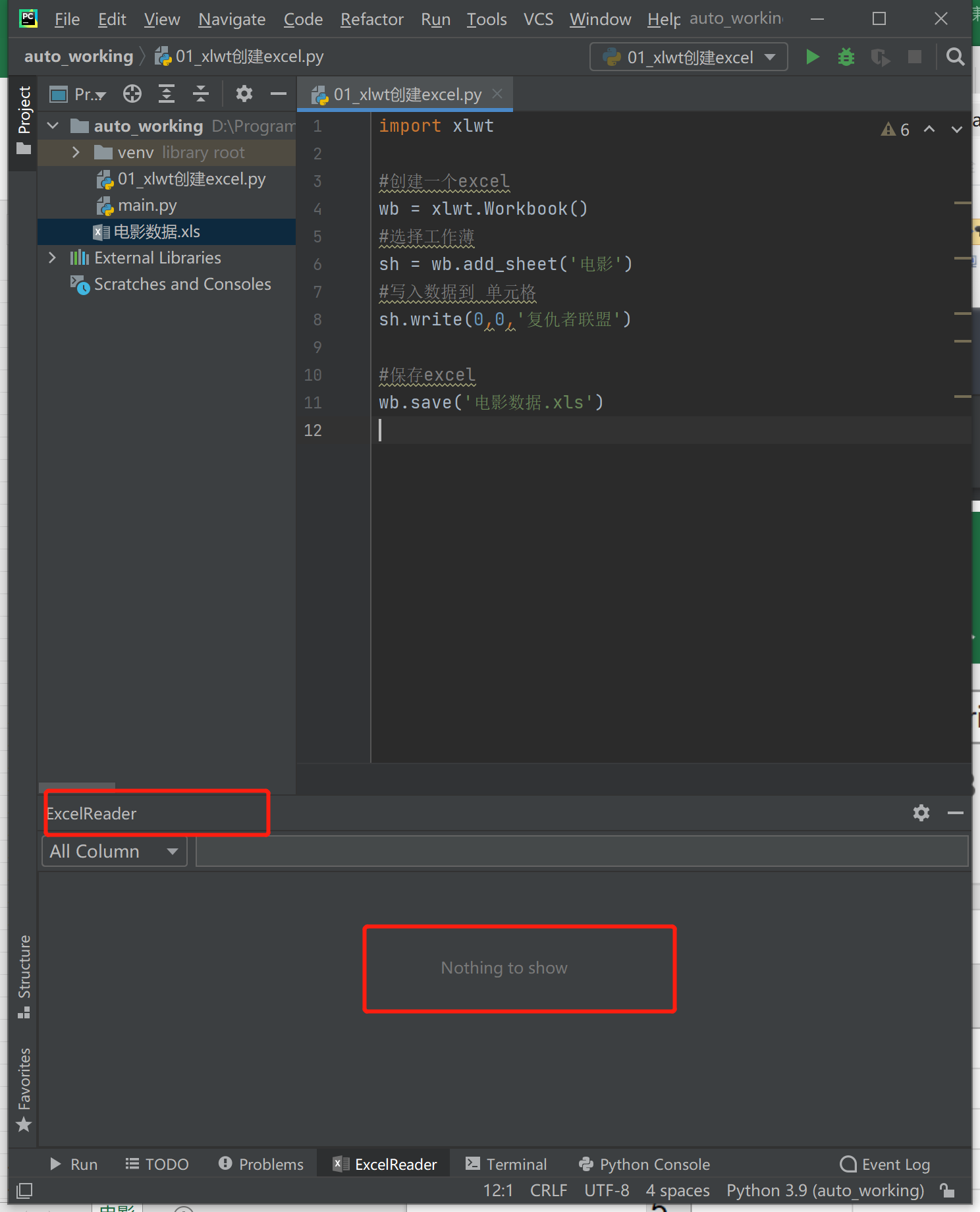Open the Window menu
The width and height of the screenshot is (980, 1212).
point(601,19)
